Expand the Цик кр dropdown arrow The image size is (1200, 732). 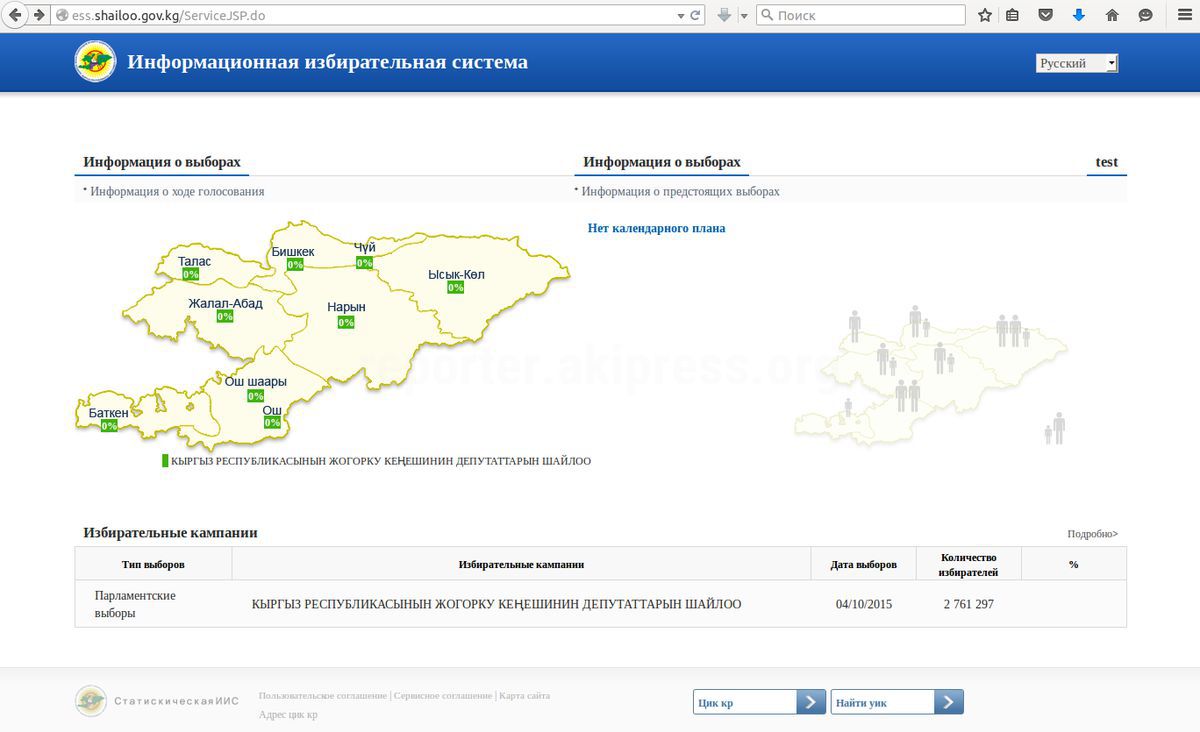[811, 702]
